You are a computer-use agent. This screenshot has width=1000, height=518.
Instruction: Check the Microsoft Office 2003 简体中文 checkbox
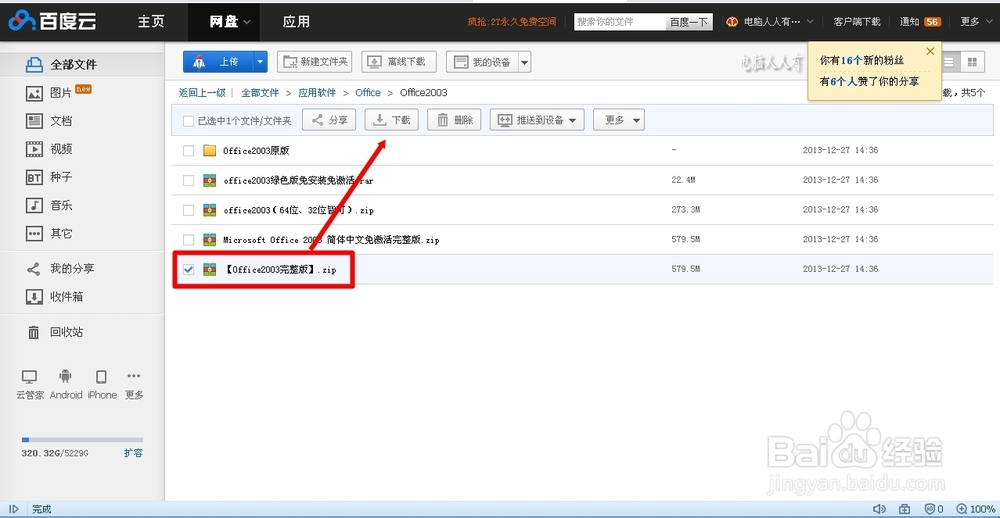[188, 240]
